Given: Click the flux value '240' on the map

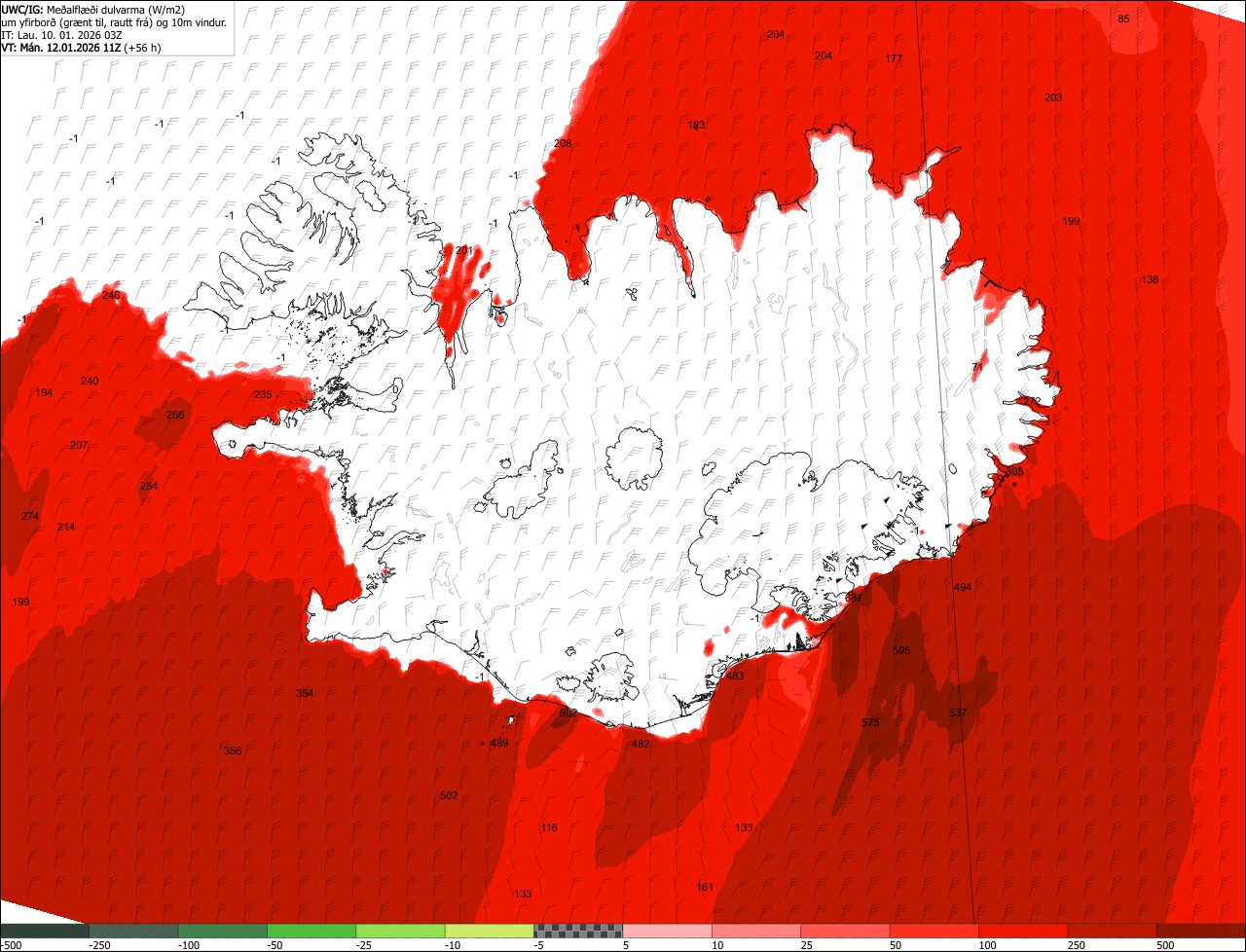Looking at the screenshot, I should (90, 381).
